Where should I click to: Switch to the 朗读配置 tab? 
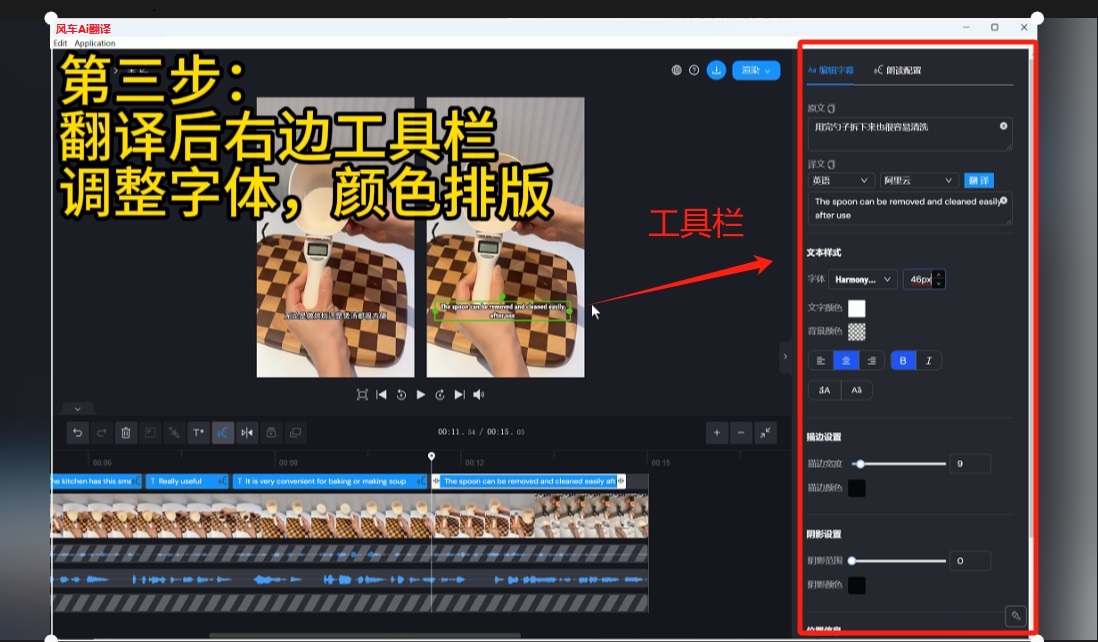(898, 70)
